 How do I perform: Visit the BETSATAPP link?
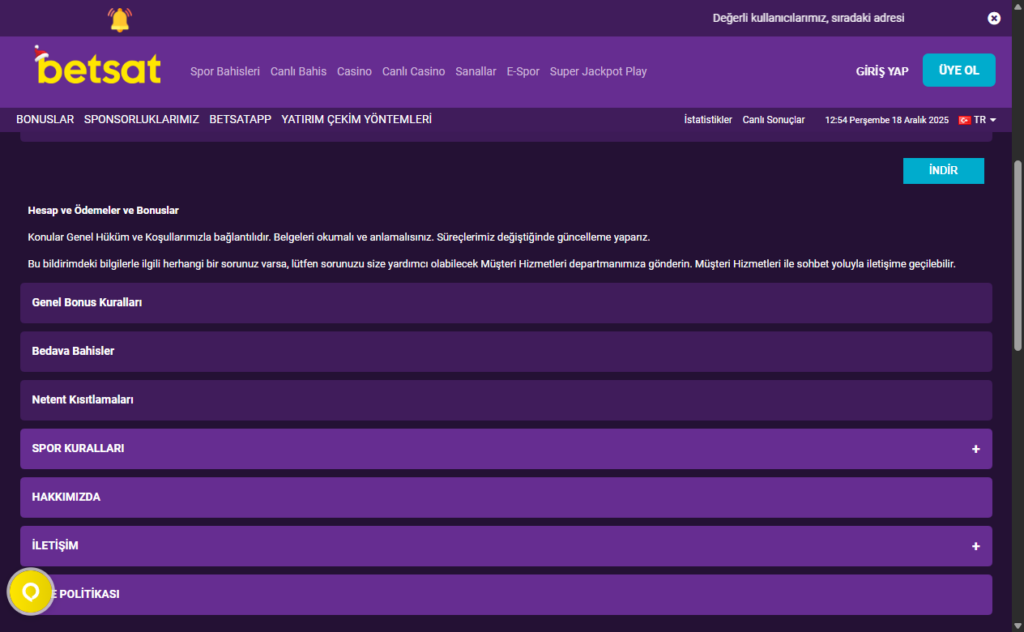tap(240, 119)
